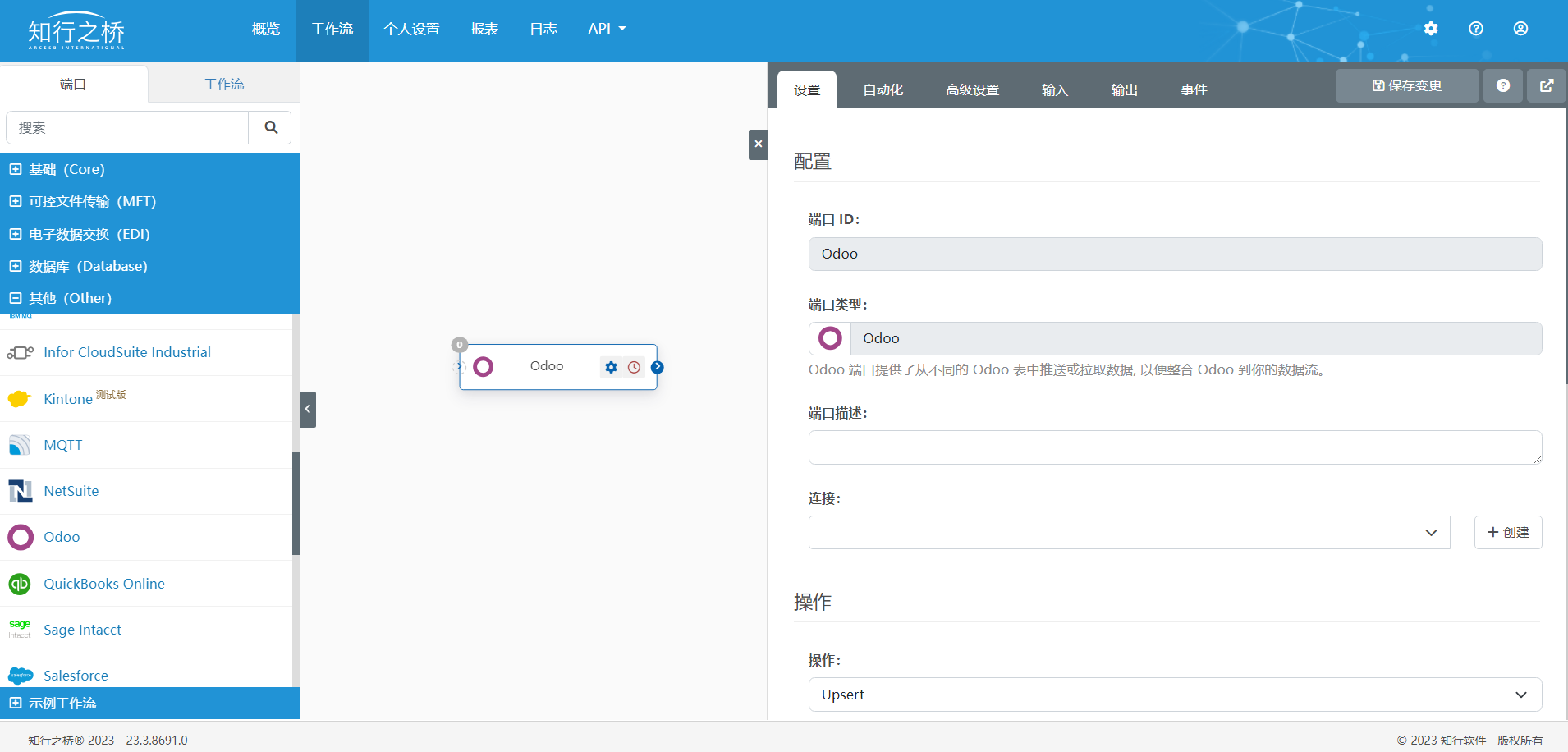Click 保存变更 button
This screenshot has width=1568, height=752.
click(1407, 85)
